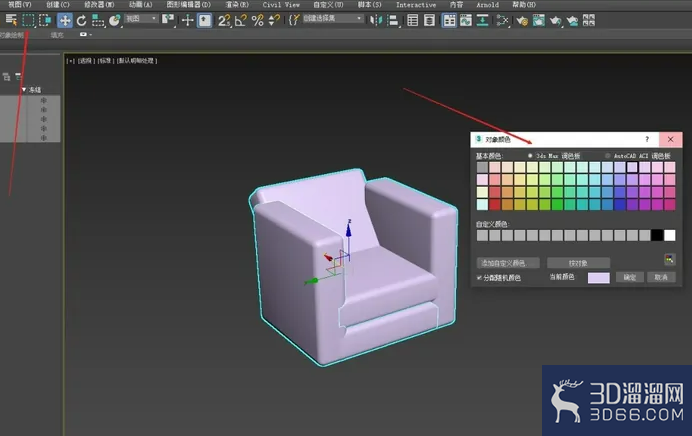Click the Align tool icon

393,20
